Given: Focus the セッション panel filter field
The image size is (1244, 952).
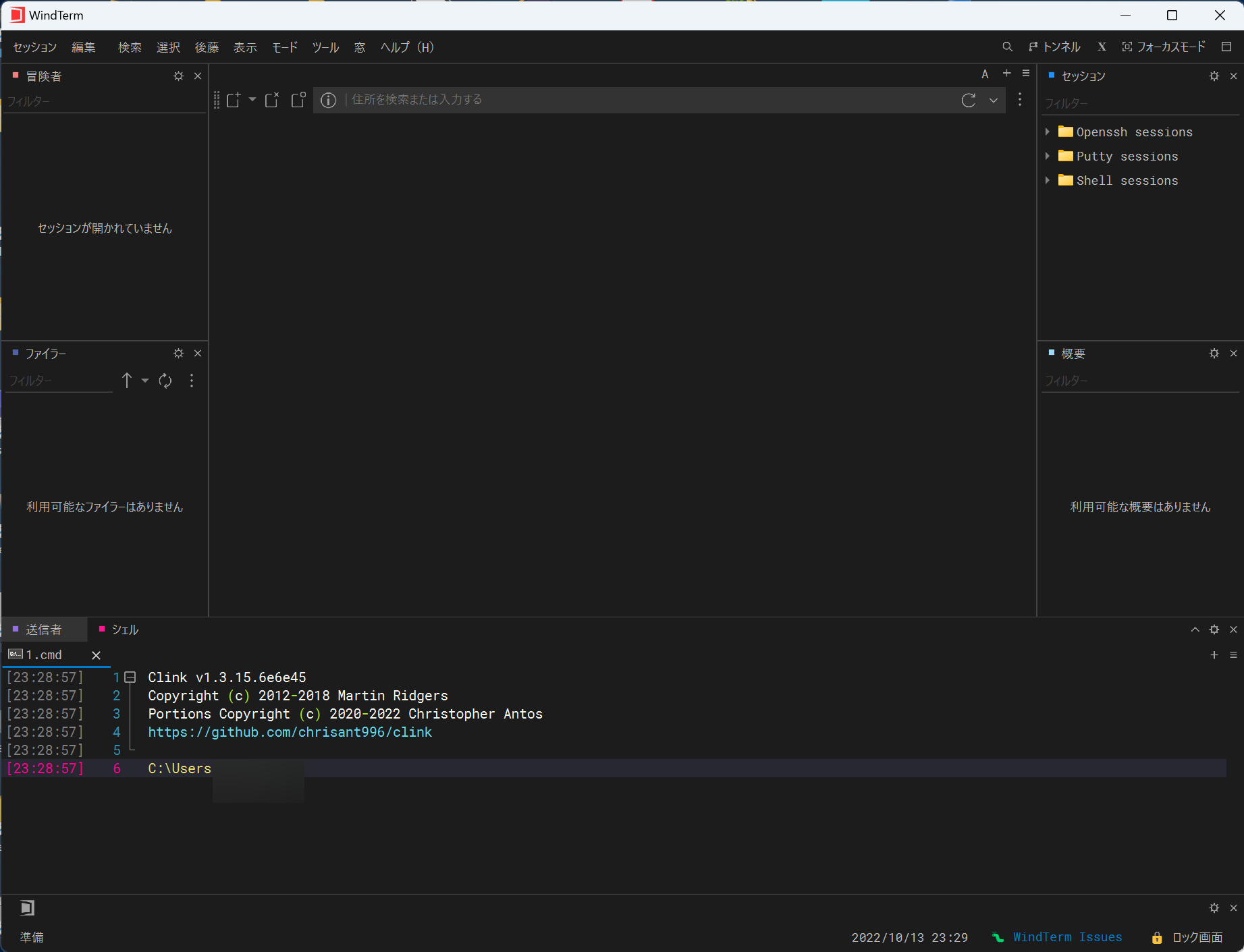Looking at the screenshot, I should pyautogui.click(x=1141, y=104).
